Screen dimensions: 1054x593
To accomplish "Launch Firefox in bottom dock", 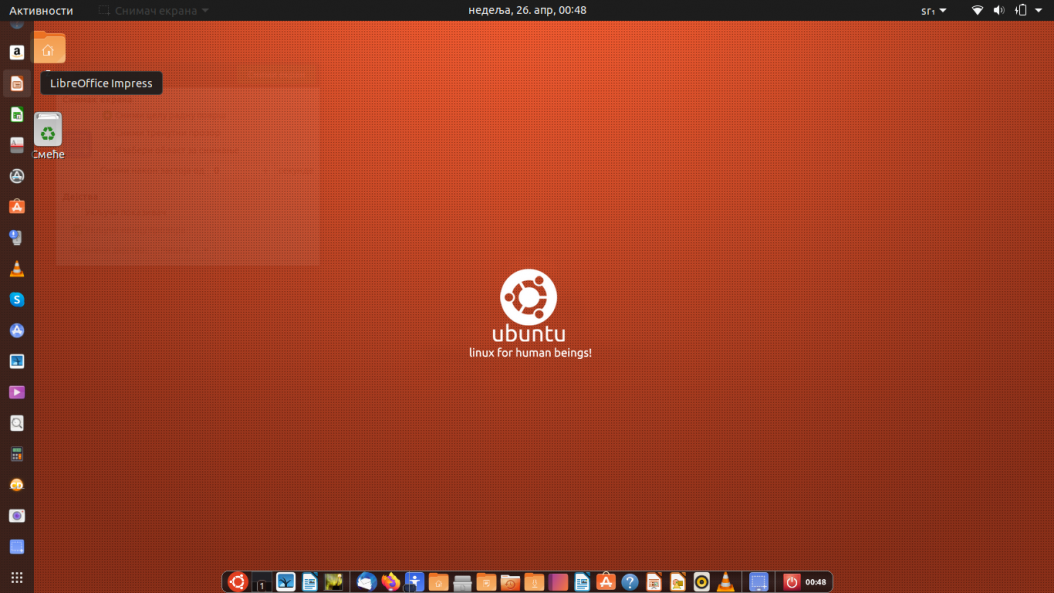I will coord(391,582).
